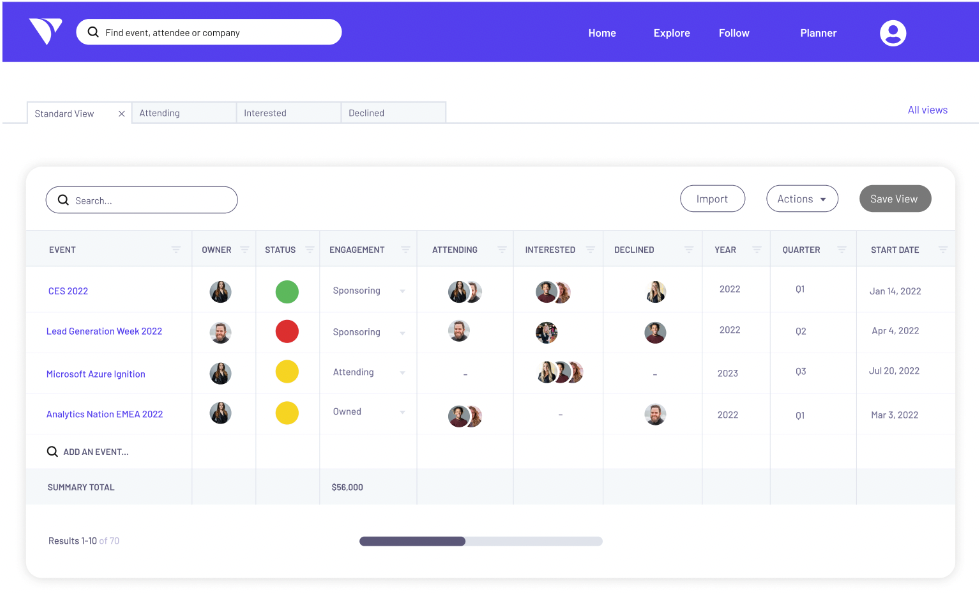The height and width of the screenshot is (593, 979).
Task: Switch to the Interested tab
Action: [288, 113]
